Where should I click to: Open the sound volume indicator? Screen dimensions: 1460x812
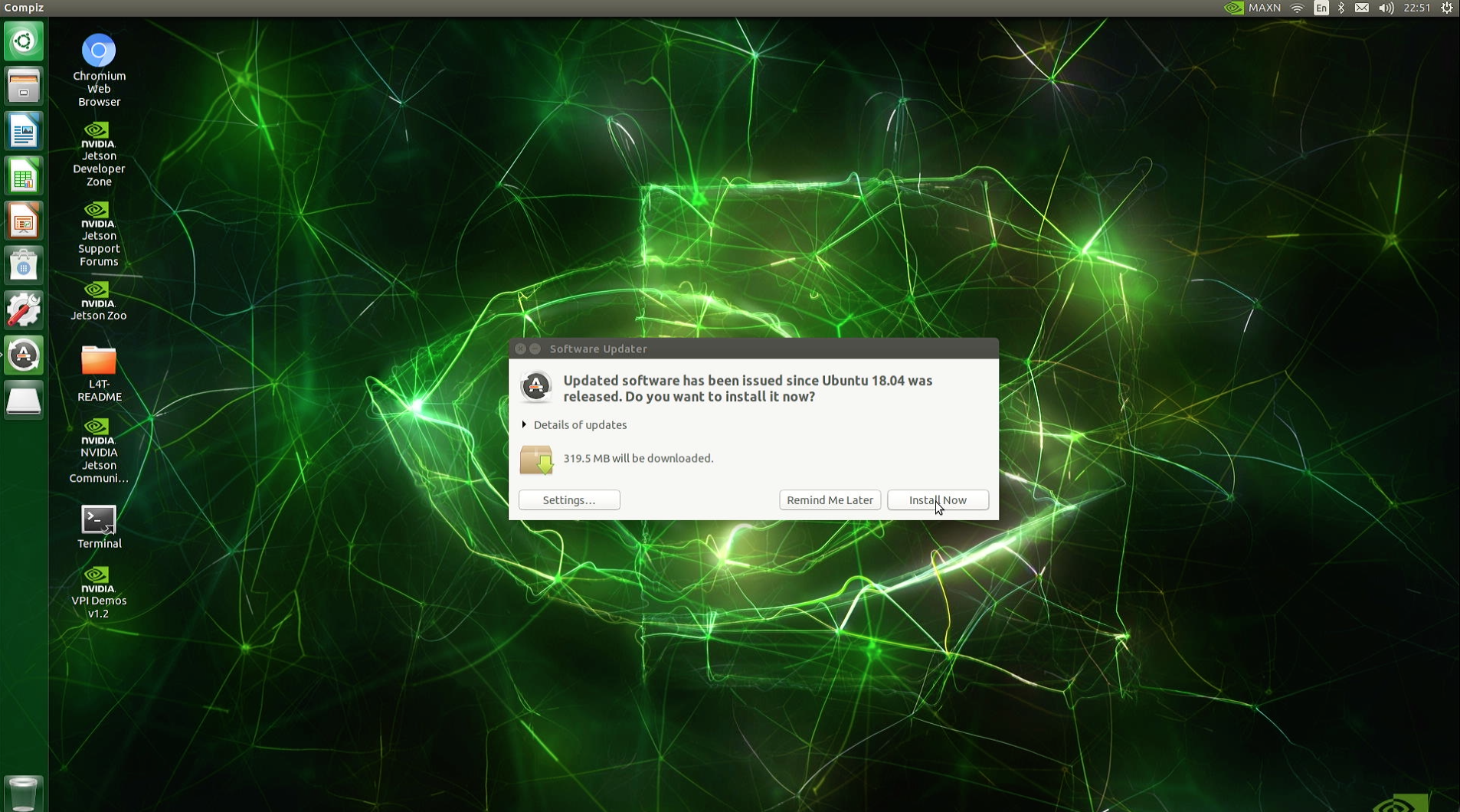1386,8
